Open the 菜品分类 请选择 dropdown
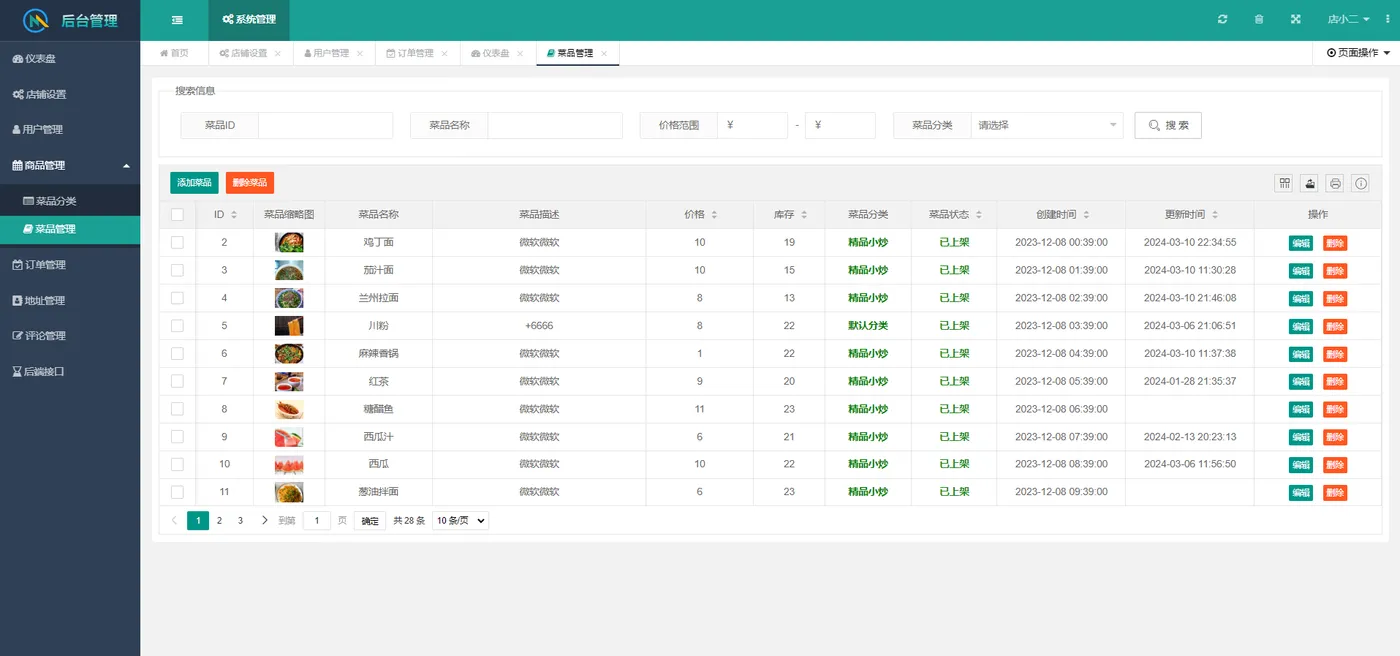 point(1047,125)
